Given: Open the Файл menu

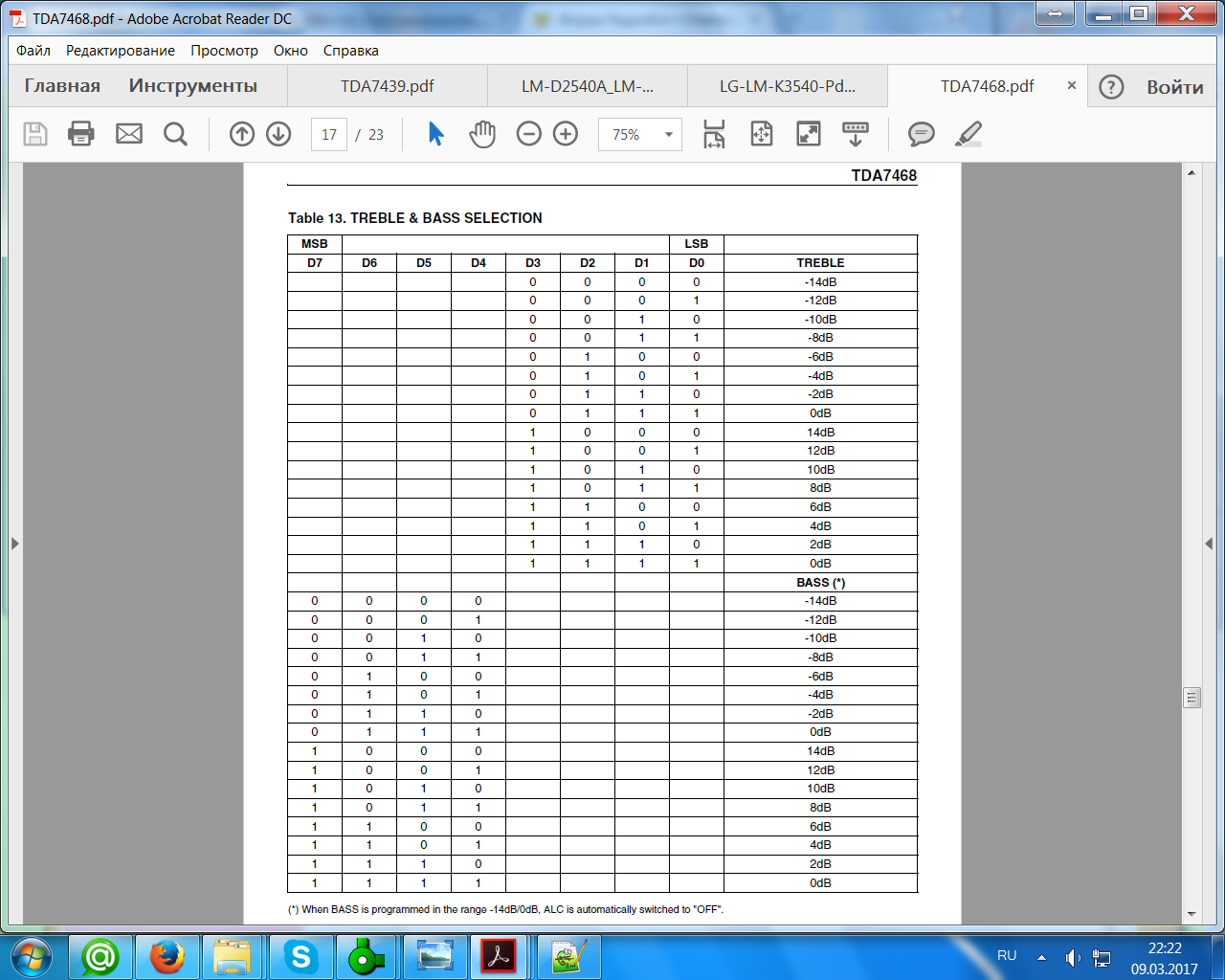Looking at the screenshot, I should click(33, 51).
